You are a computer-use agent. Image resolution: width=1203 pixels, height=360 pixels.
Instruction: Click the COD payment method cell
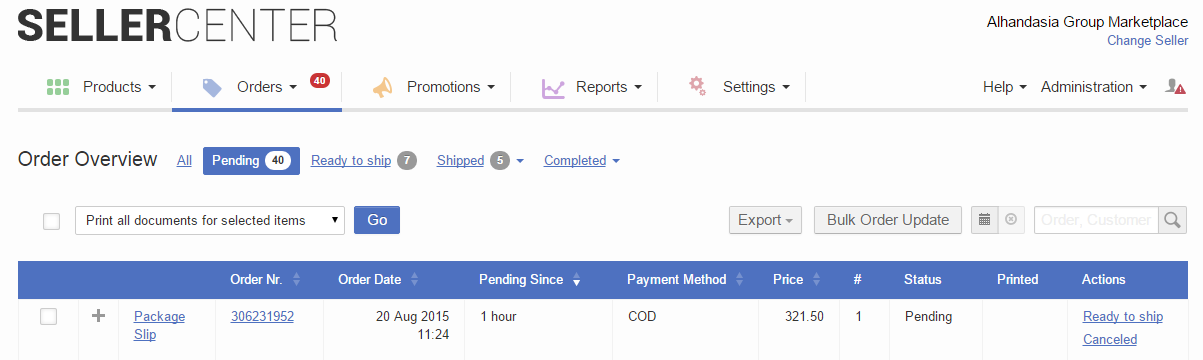coord(641,317)
